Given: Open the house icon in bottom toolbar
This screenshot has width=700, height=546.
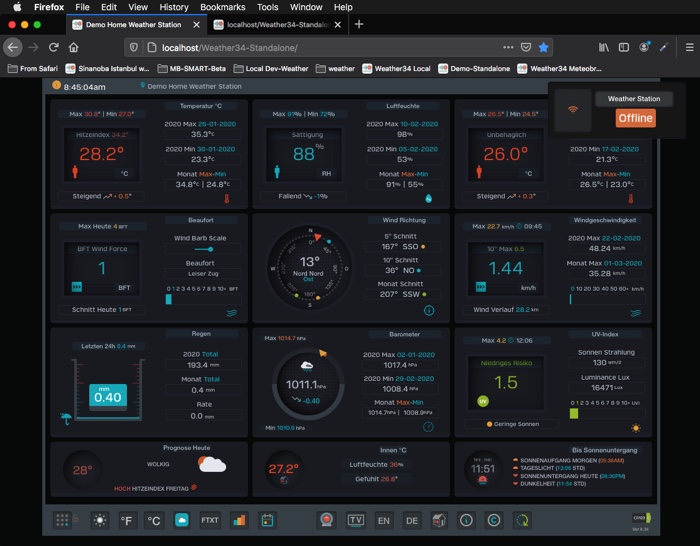Looking at the screenshot, I should point(439,520).
